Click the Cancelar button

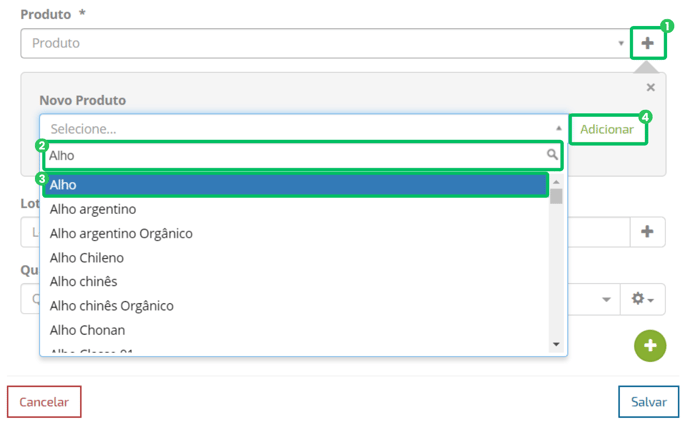click(44, 402)
